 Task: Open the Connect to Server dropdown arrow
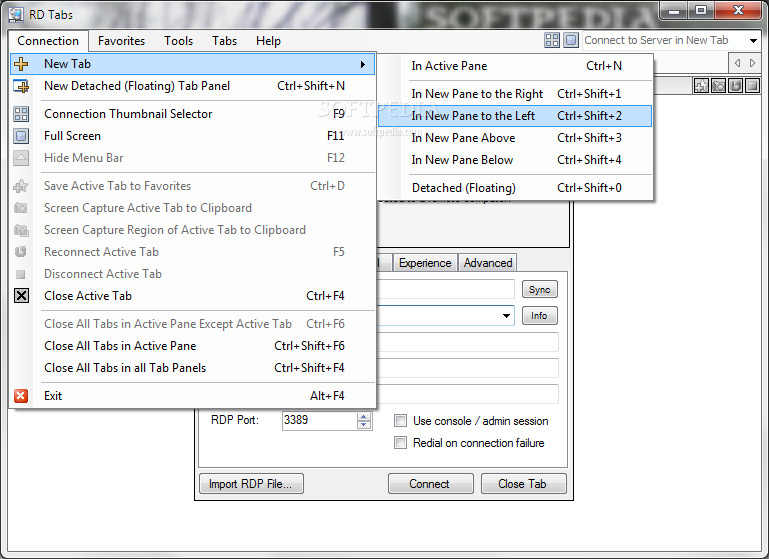pos(753,41)
